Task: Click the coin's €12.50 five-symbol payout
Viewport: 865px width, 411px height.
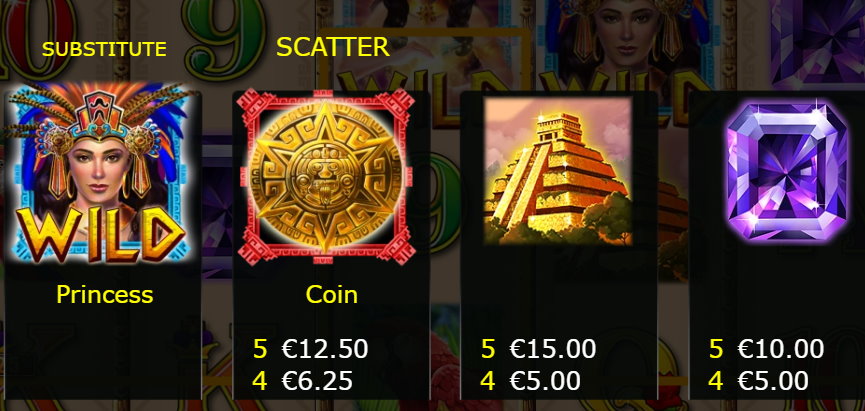Action: (324, 349)
